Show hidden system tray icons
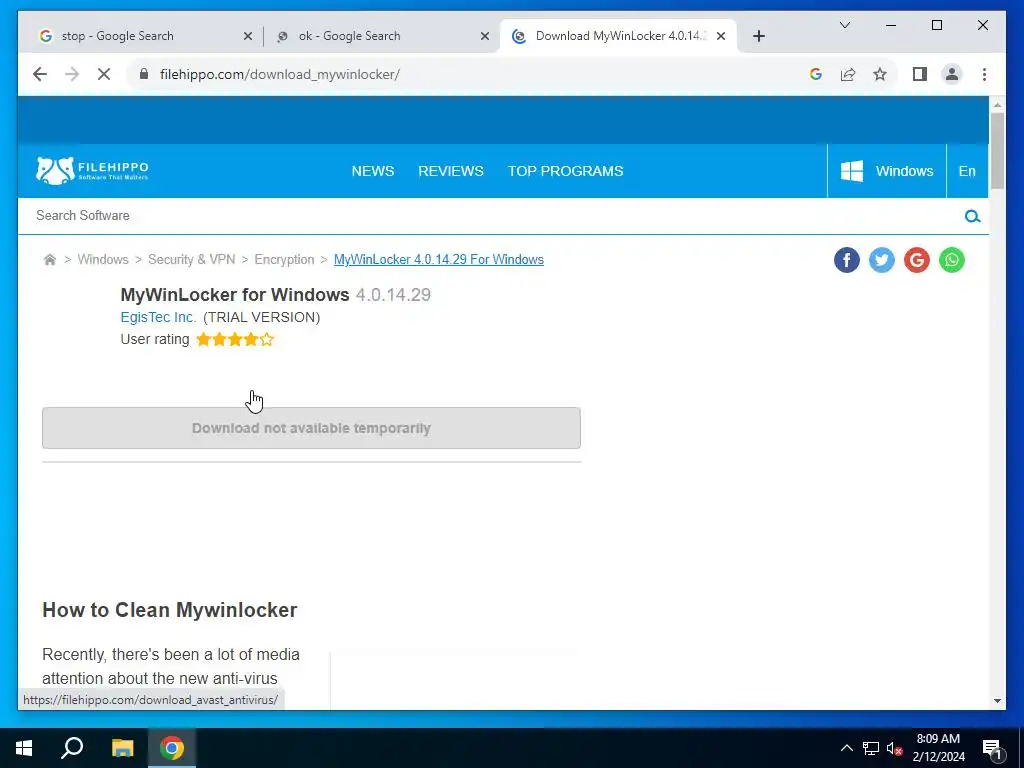The height and width of the screenshot is (768, 1024). click(846, 748)
